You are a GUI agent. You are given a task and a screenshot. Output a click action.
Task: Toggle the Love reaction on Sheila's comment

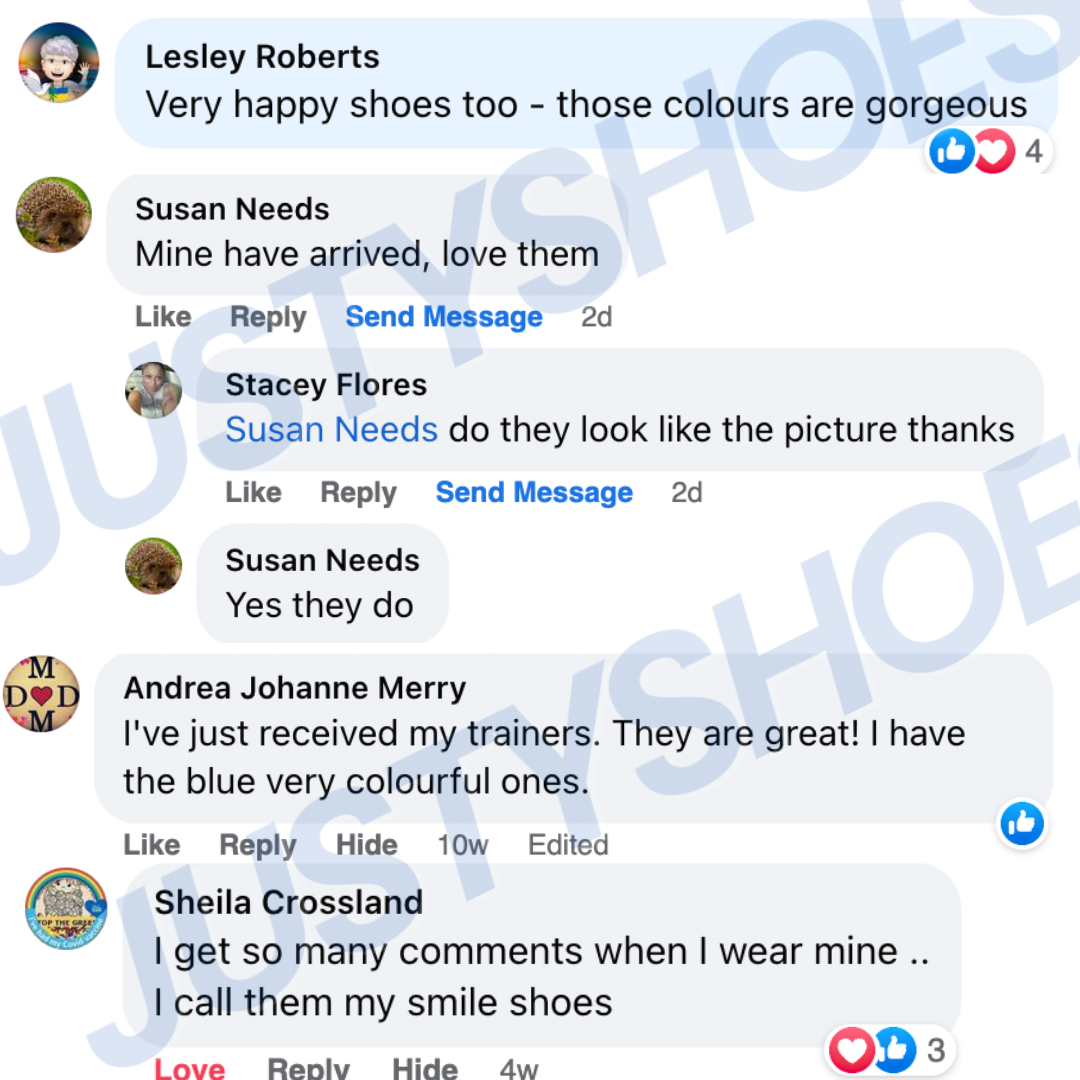[x=189, y=1068]
